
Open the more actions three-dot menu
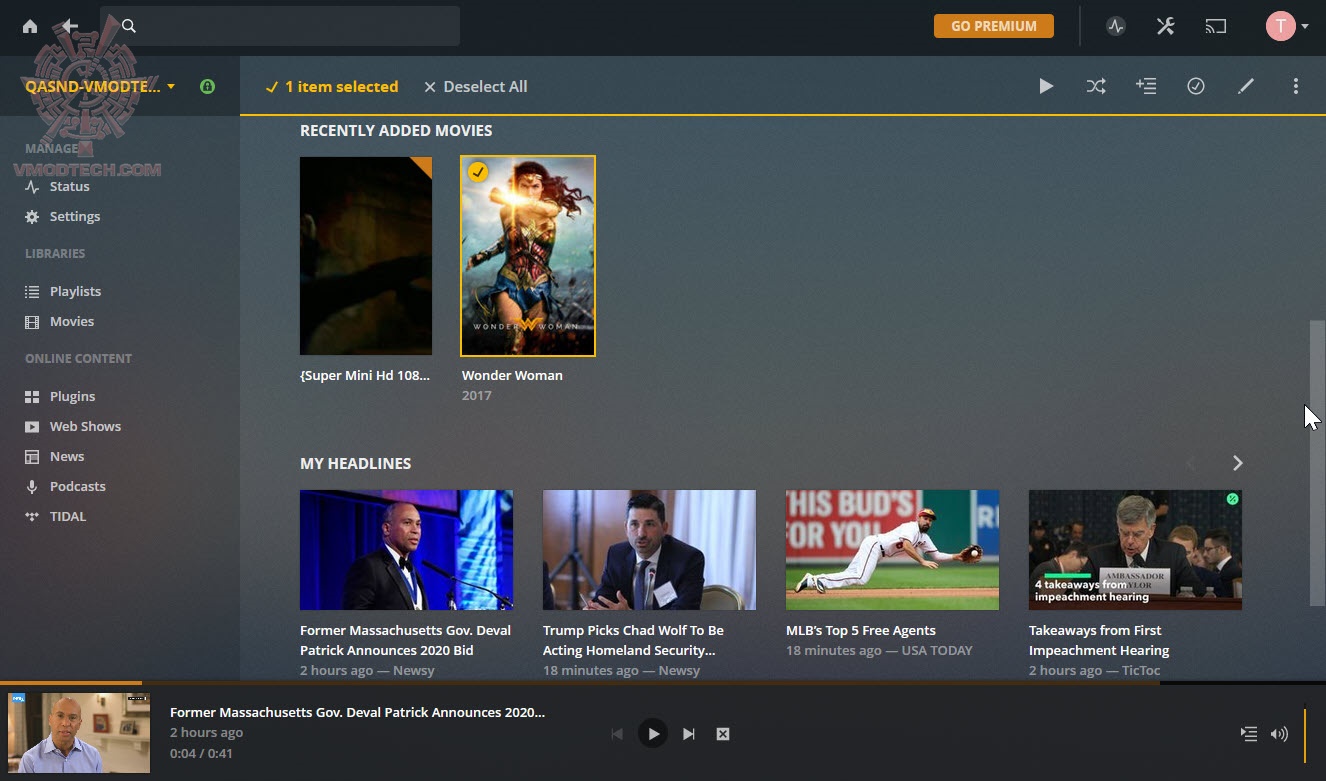click(1296, 86)
